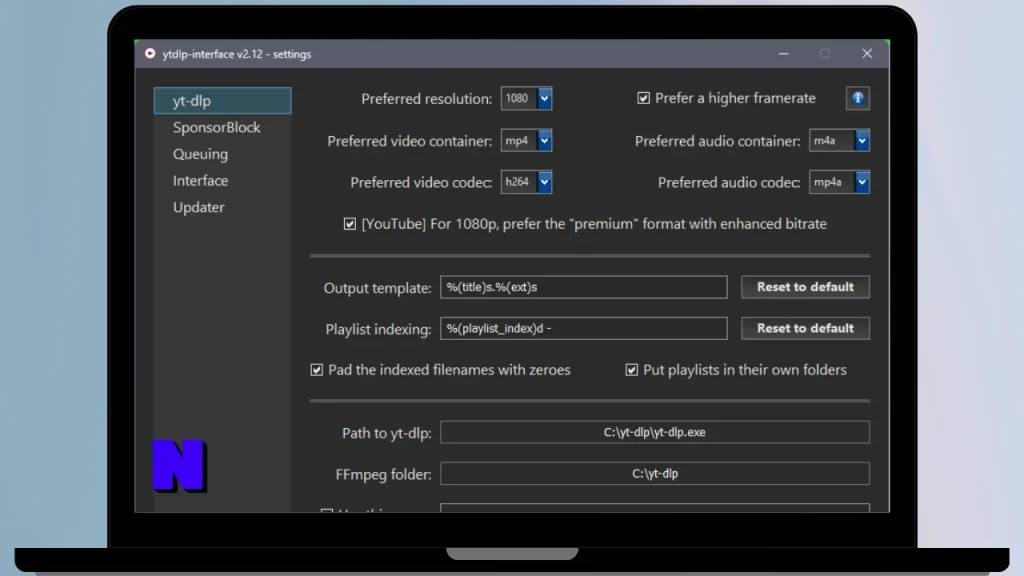Close the settings window
This screenshot has width=1024, height=576.
[867, 54]
